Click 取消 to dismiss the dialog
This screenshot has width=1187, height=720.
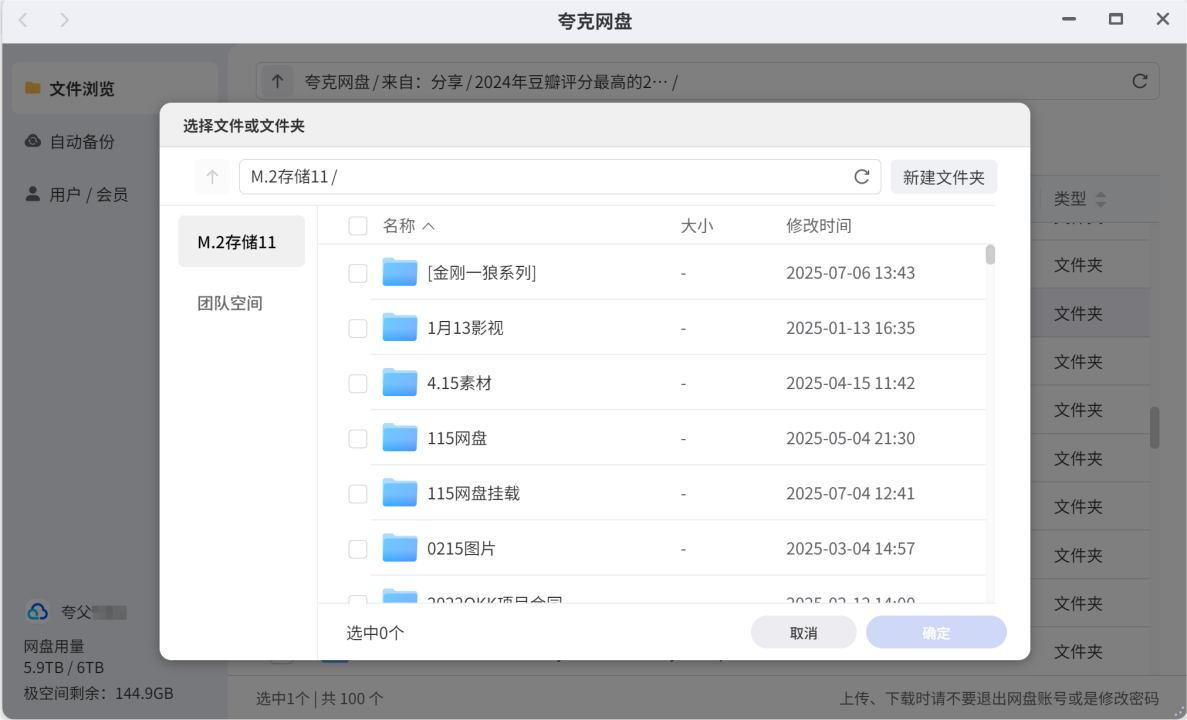(x=803, y=632)
